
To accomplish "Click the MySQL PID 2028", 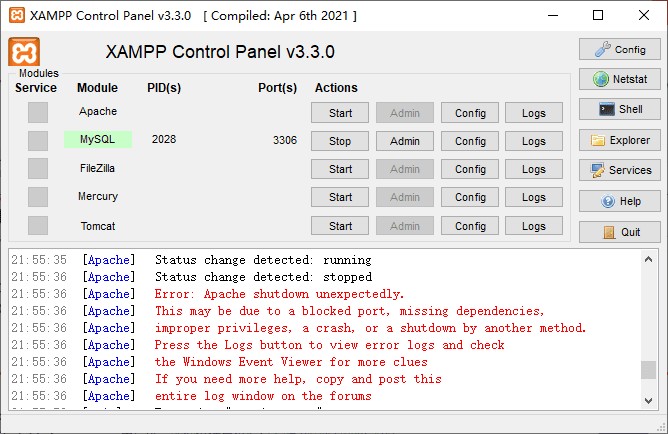I will point(164,139).
